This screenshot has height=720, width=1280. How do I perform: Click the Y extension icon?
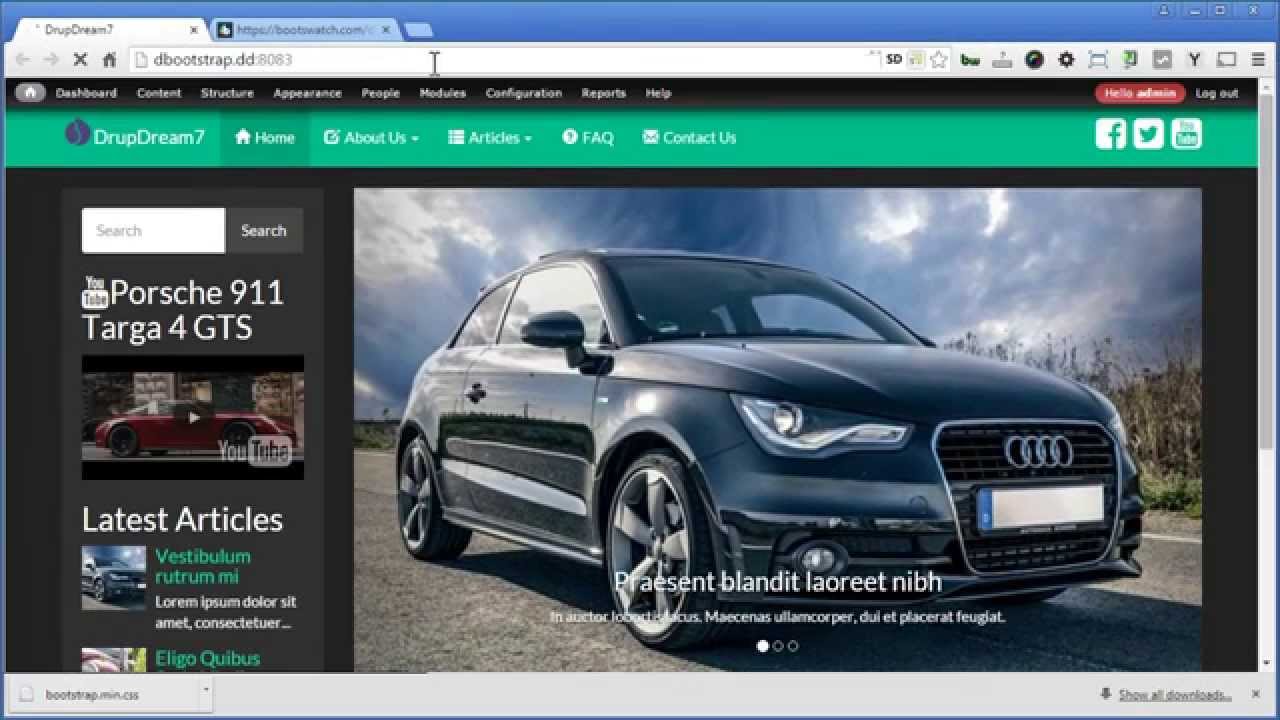coord(1194,60)
